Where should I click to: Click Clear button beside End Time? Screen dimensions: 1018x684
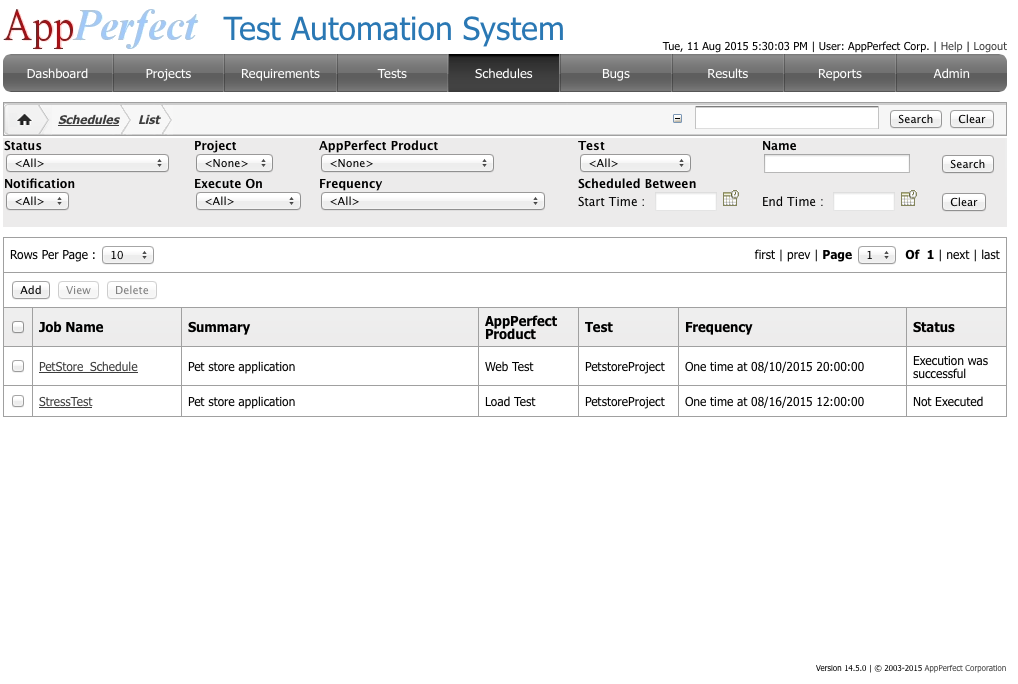point(963,202)
